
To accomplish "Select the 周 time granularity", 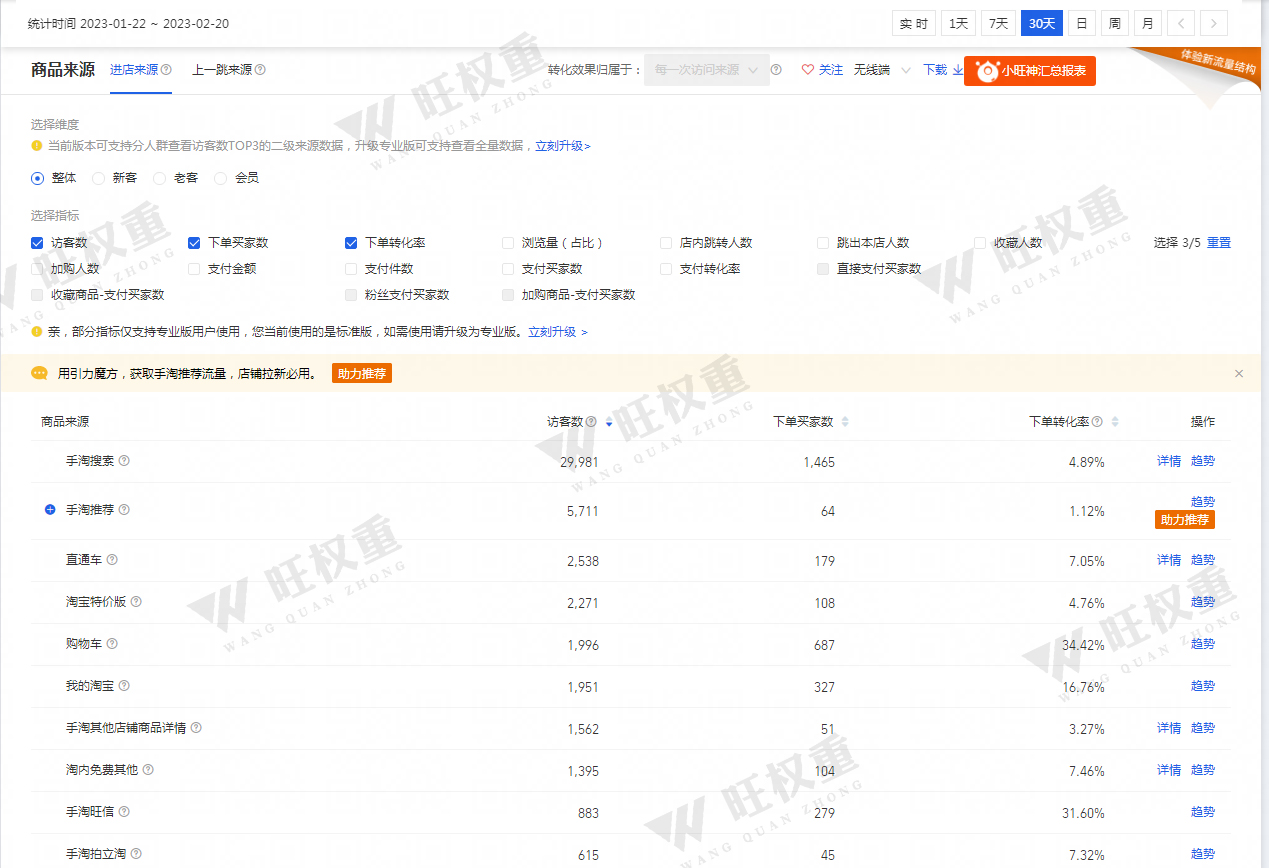I will click(1114, 23).
